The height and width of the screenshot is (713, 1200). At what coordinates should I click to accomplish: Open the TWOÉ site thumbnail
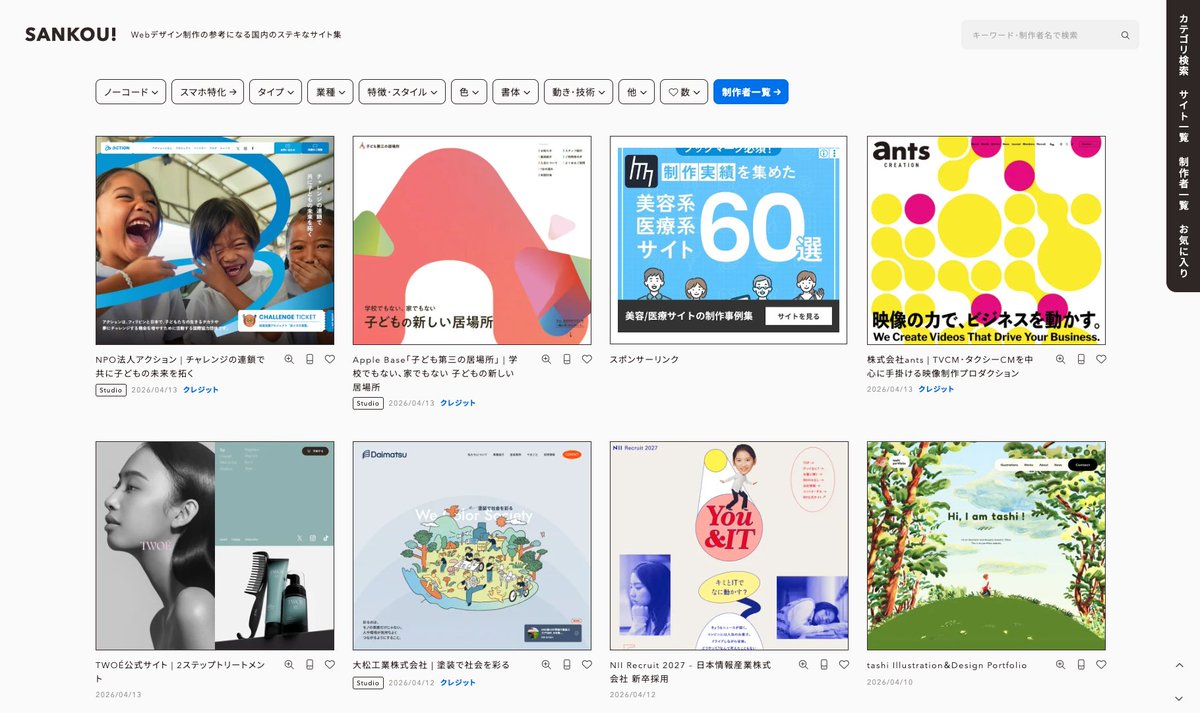tap(215, 546)
